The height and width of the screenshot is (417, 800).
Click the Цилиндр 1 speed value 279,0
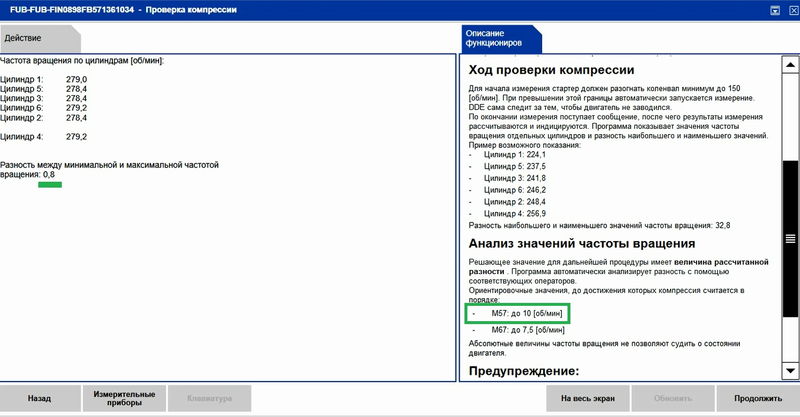point(77,79)
